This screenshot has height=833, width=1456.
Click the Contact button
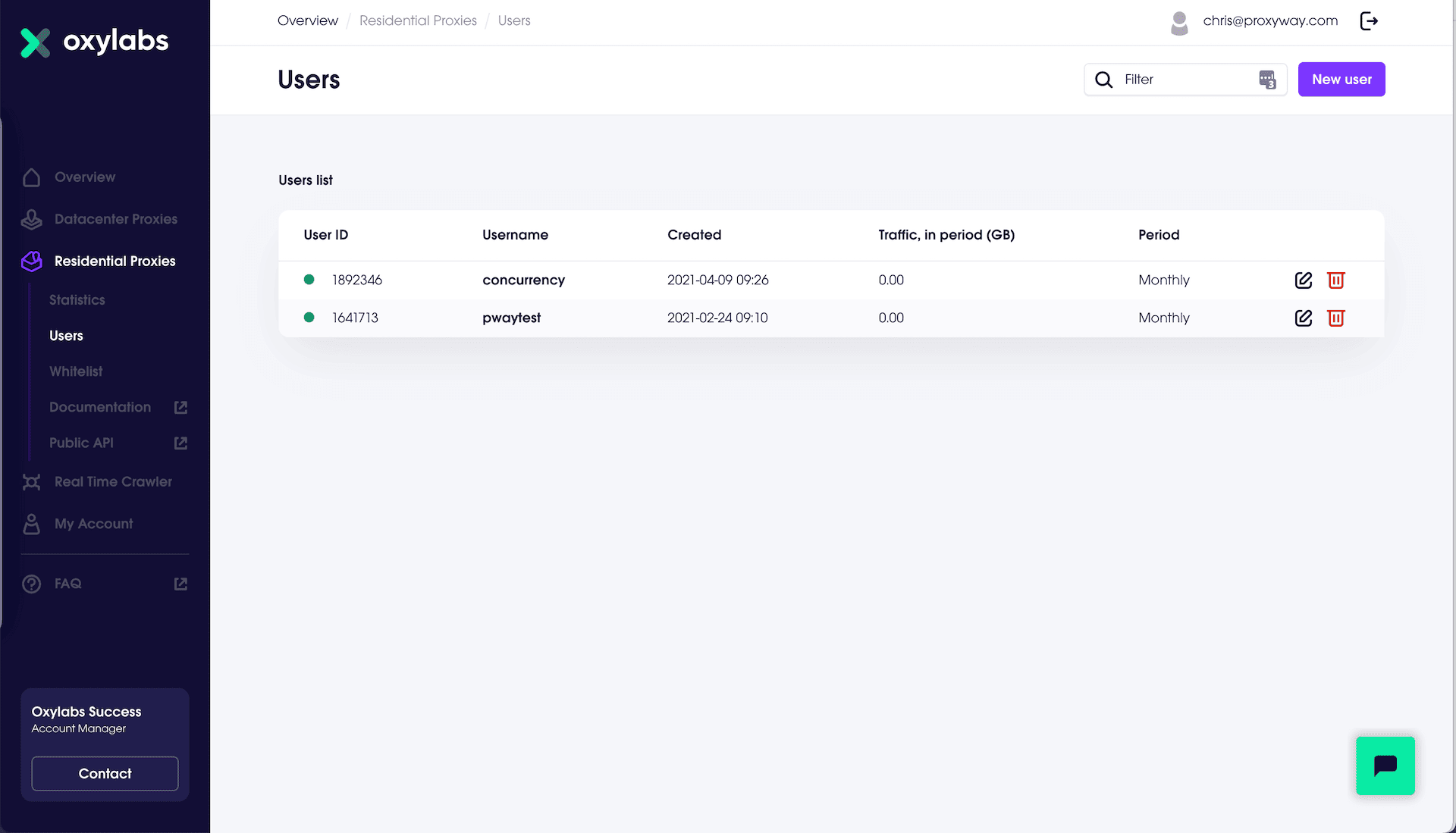coord(105,774)
